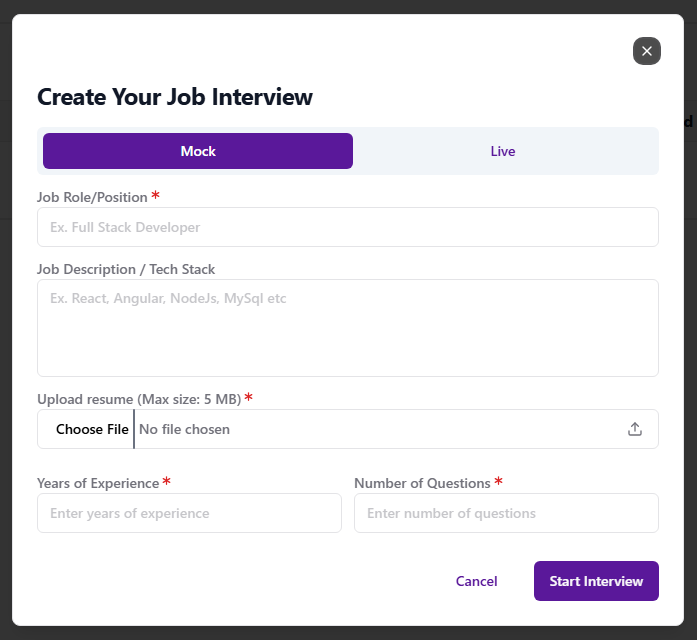
Task: Click into the Job Description / Tech Stack textarea
Action: [348, 328]
